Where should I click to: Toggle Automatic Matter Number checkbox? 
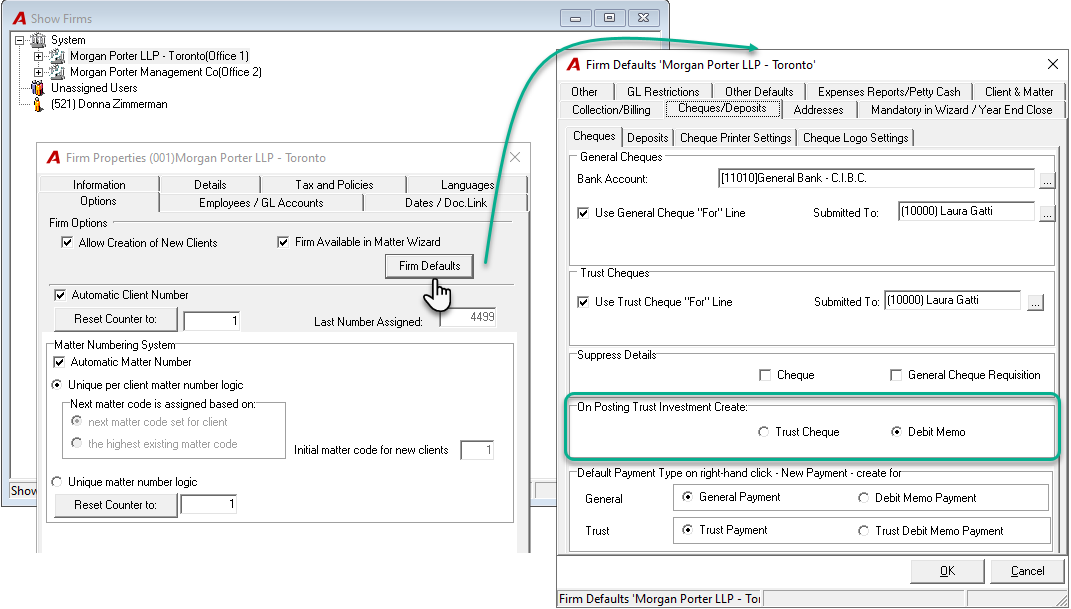(x=59, y=362)
